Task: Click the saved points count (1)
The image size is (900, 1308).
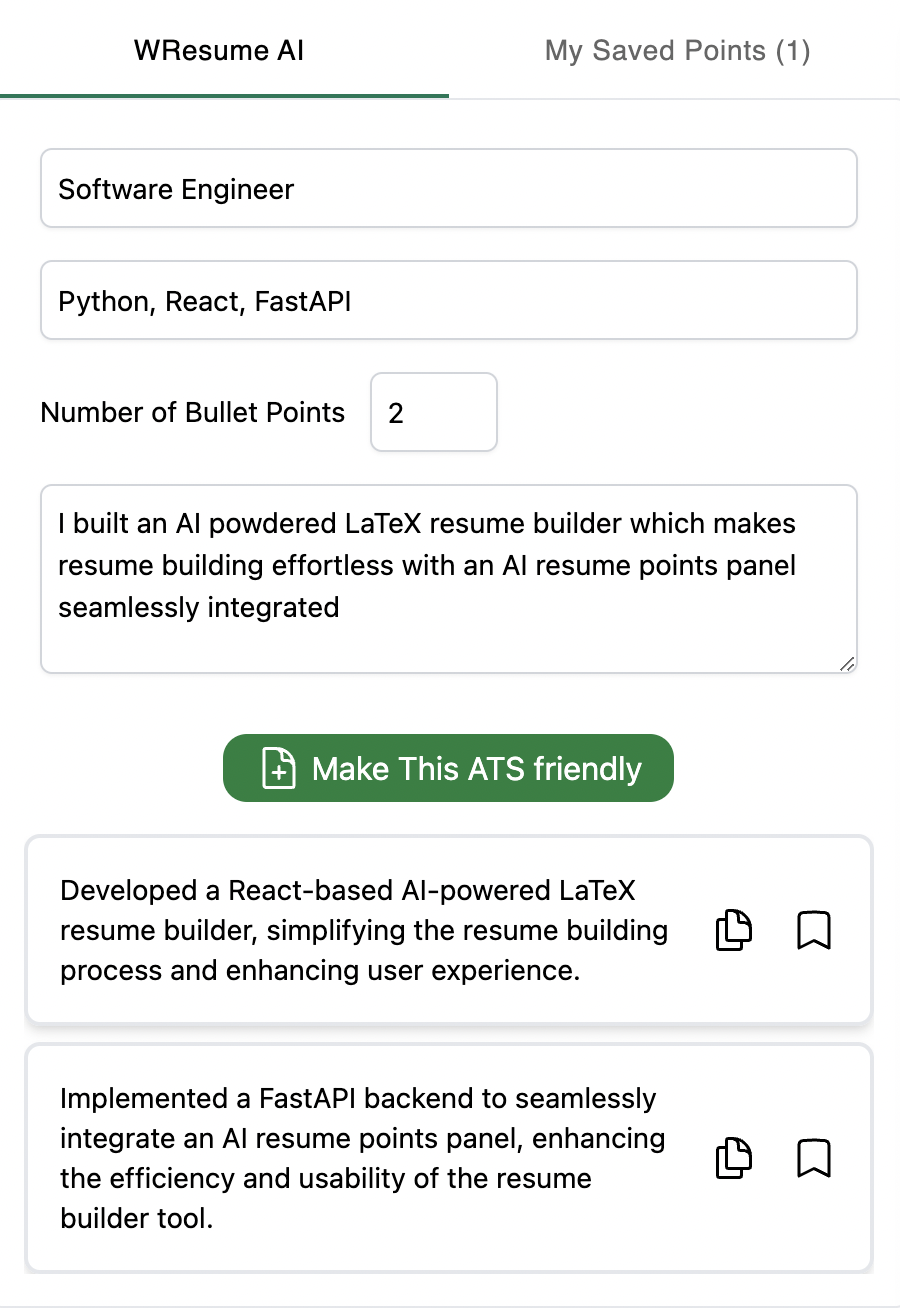Action: pyautogui.click(x=793, y=51)
